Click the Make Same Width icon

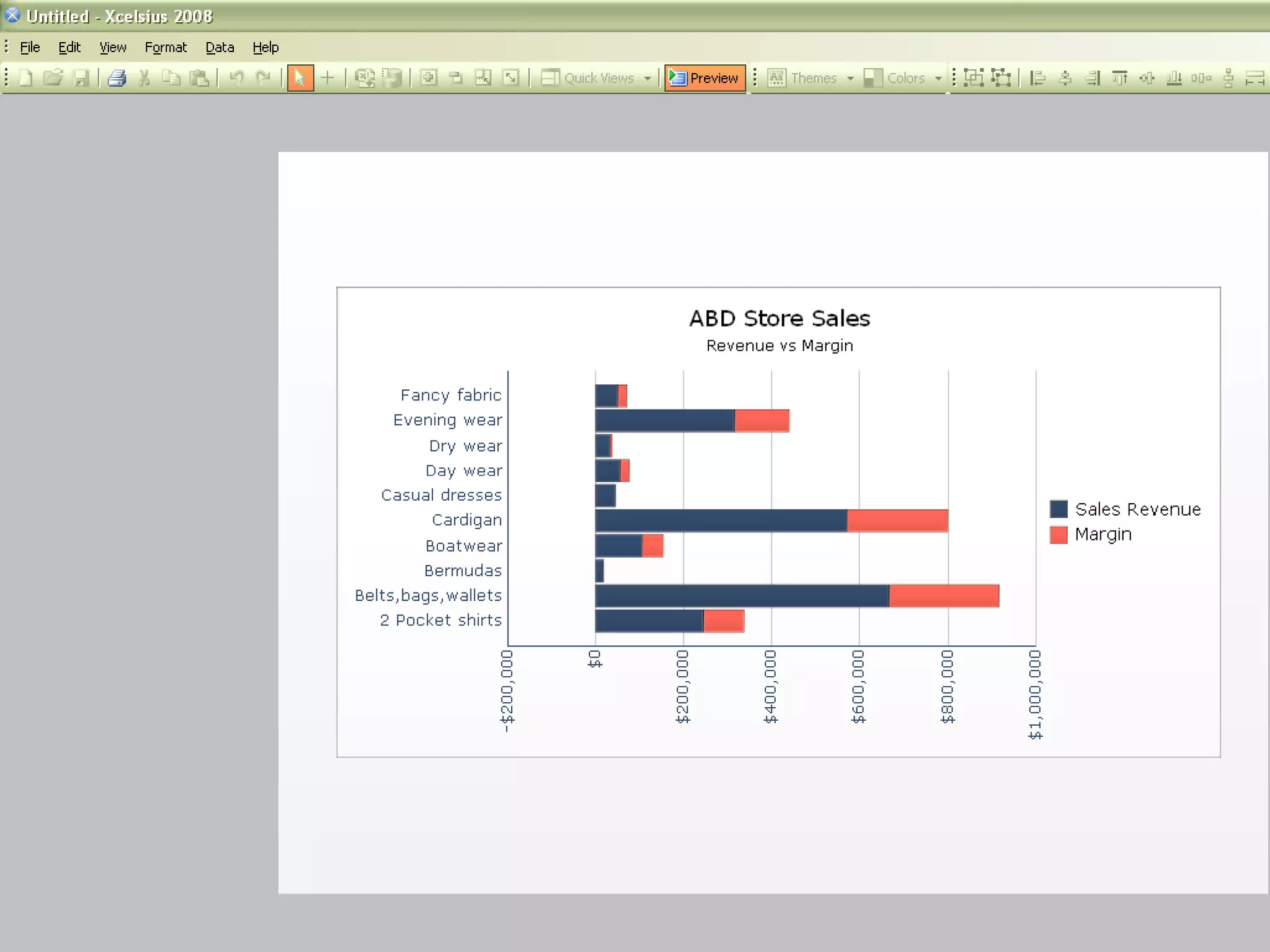(x=1255, y=78)
